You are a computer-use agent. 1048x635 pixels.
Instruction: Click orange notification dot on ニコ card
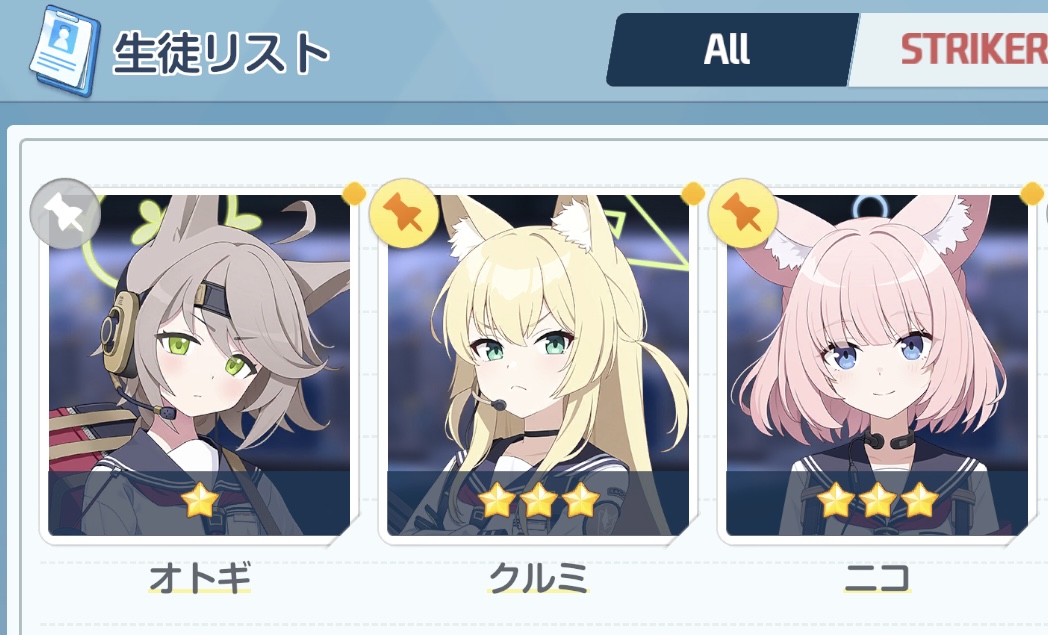[1032, 193]
